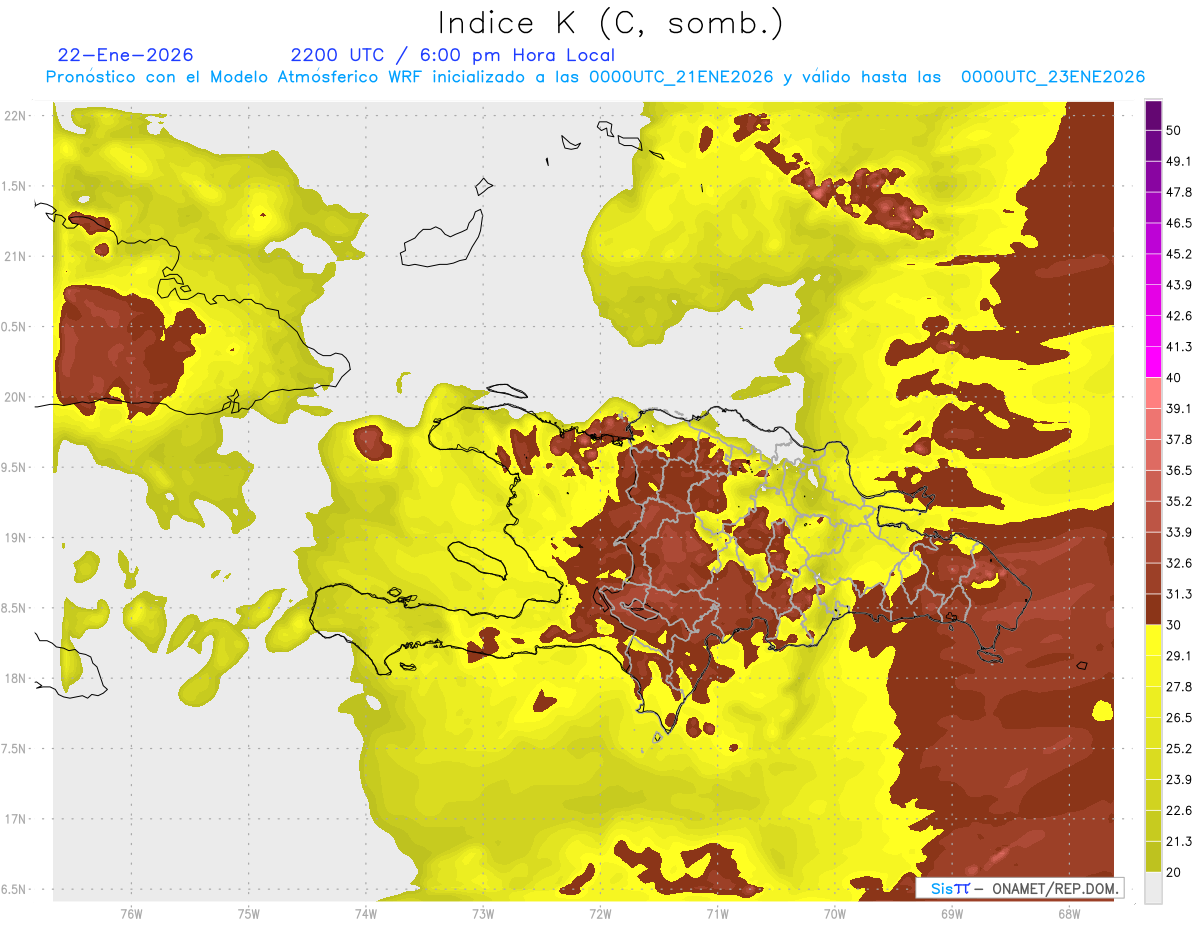Select the magenta colorbar segment between 40 and 41.3

point(1153,362)
